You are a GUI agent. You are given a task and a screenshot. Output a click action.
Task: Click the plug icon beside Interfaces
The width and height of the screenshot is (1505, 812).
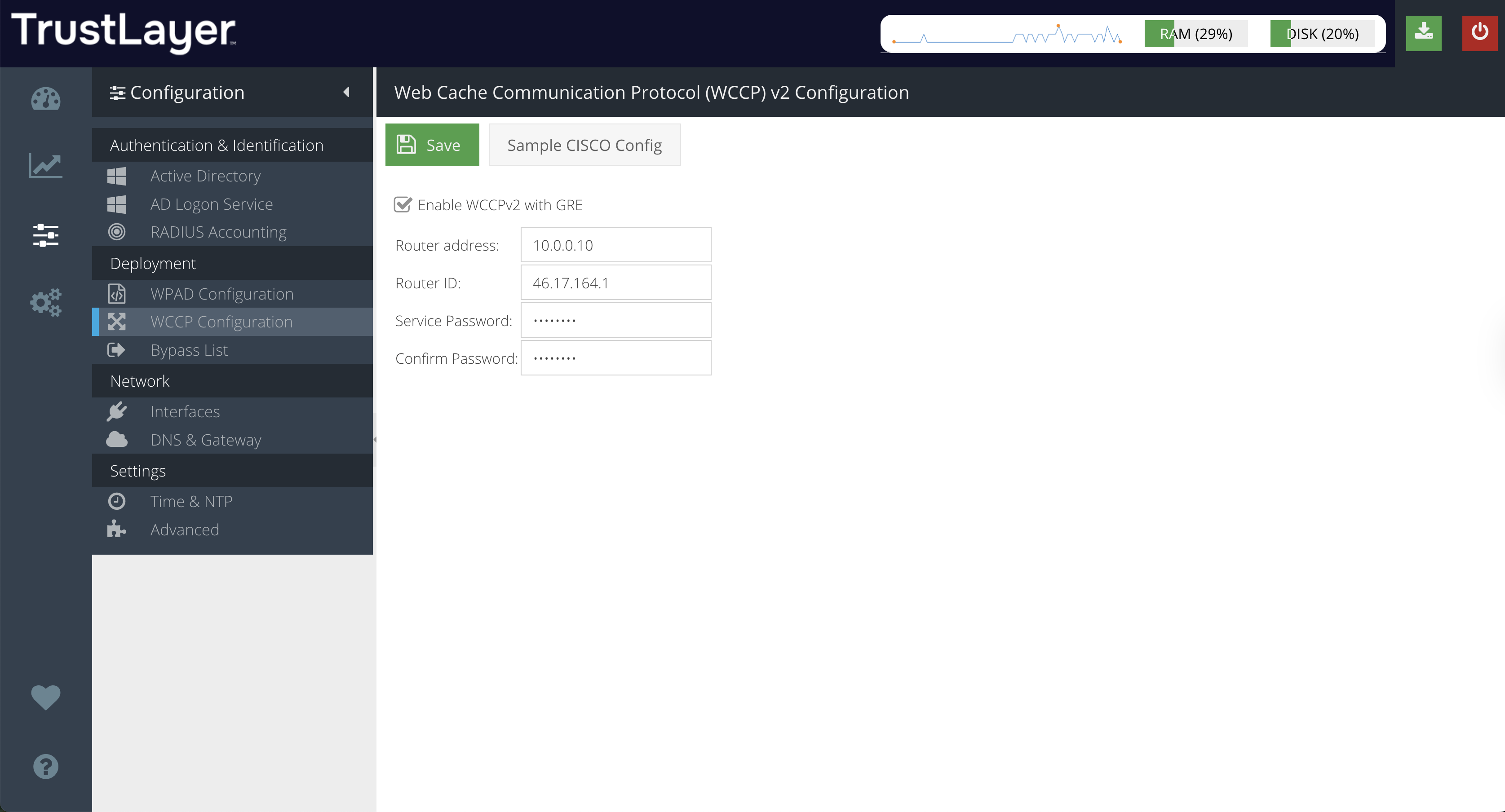click(117, 411)
